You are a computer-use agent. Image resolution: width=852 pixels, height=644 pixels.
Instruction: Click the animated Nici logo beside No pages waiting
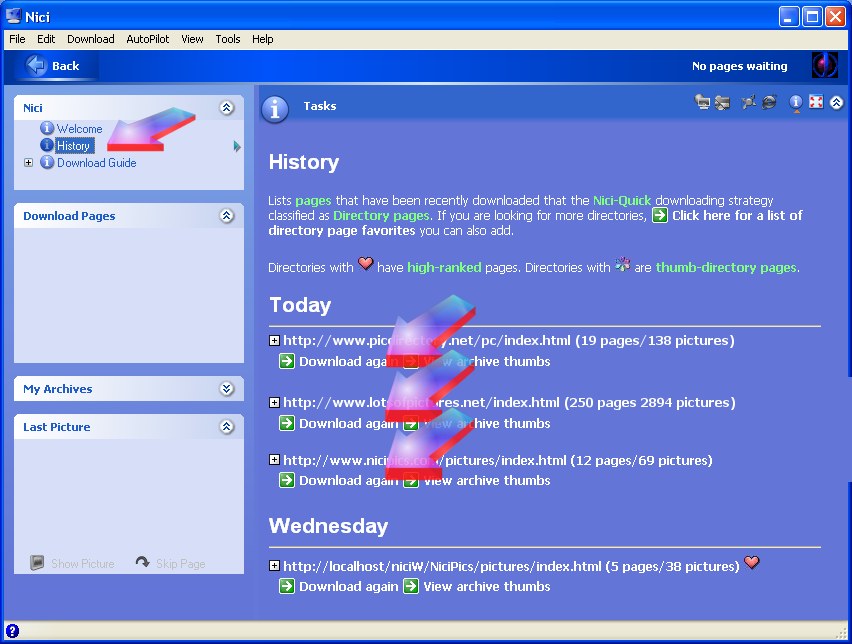pyautogui.click(x=824, y=65)
